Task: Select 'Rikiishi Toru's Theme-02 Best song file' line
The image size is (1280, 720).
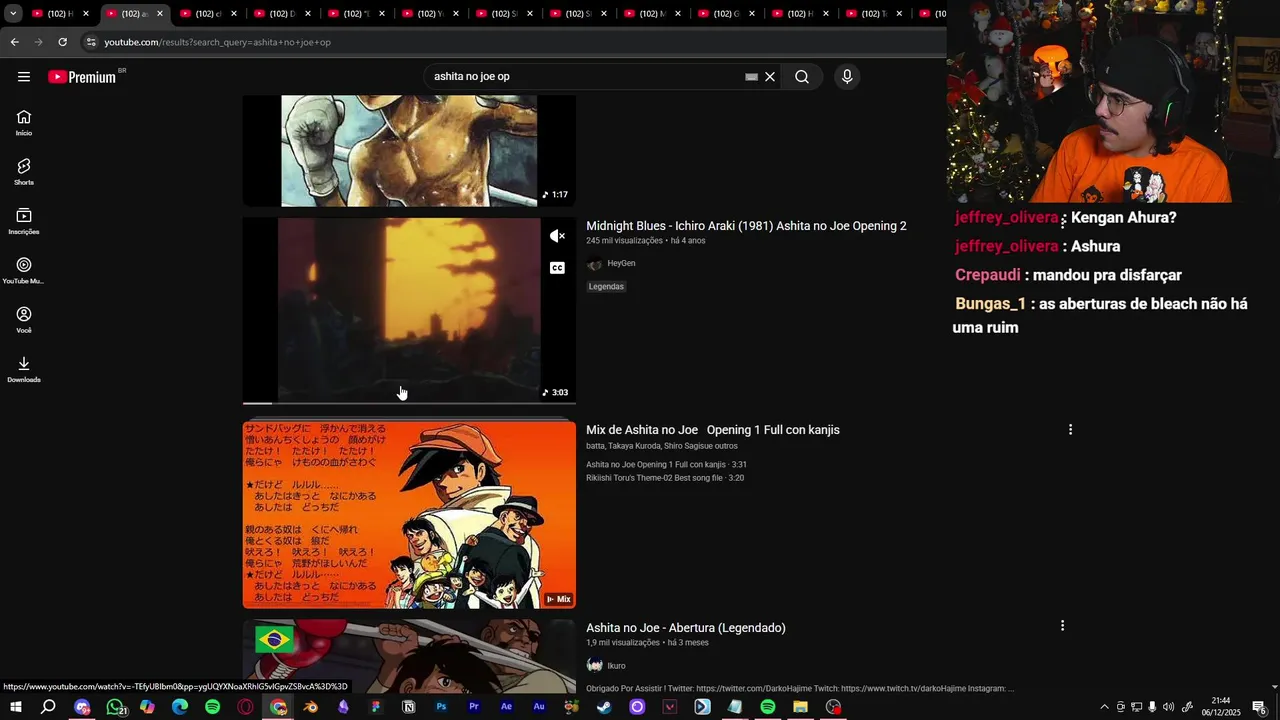Action: click(665, 478)
